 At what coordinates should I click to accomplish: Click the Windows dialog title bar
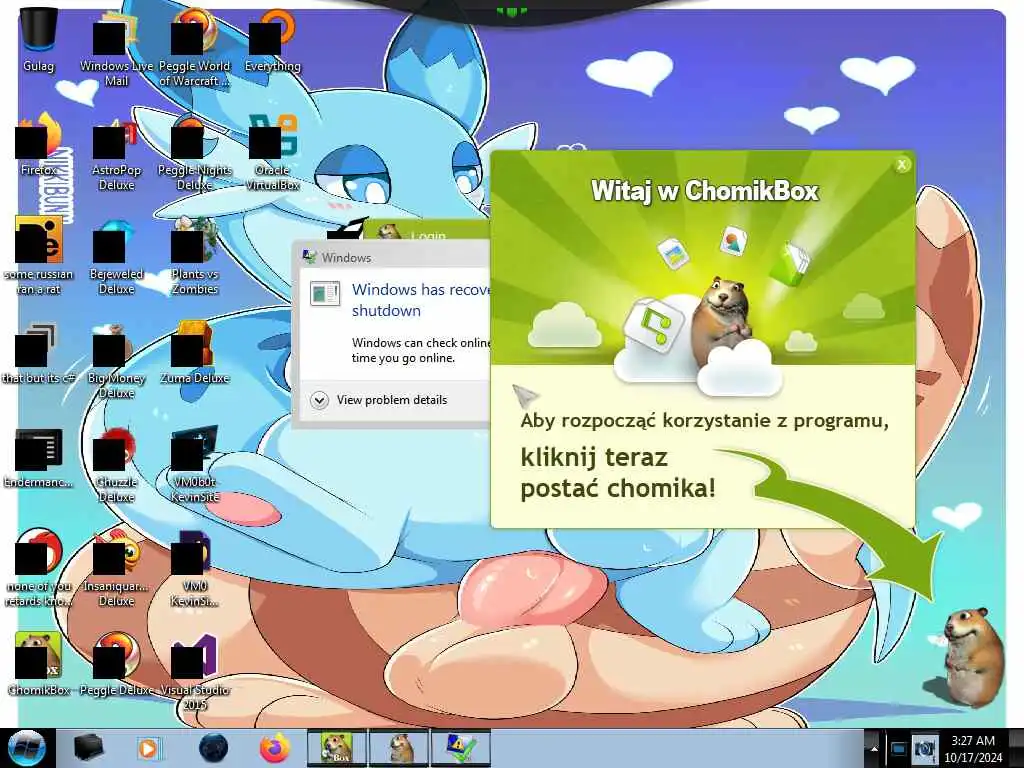click(x=394, y=257)
